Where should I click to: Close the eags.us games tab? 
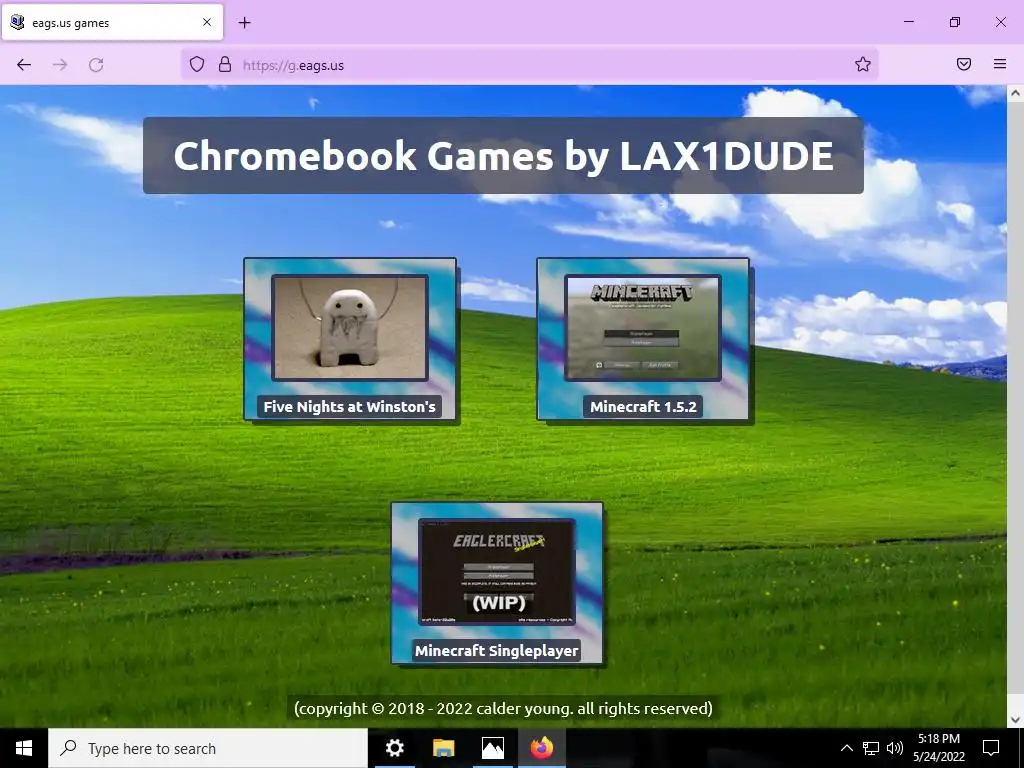pyautogui.click(x=207, y=22)
